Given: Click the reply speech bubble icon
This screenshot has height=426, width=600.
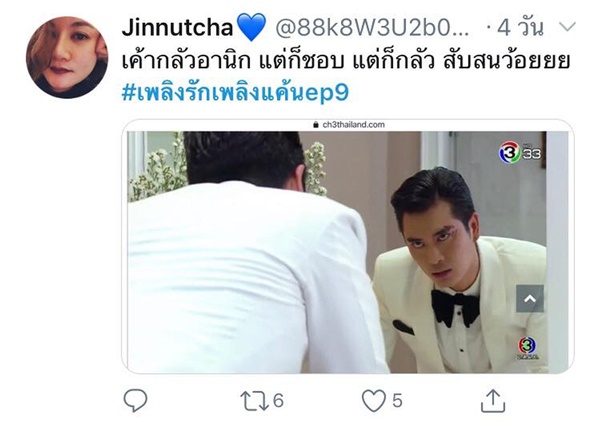Looking at the screenshot, I should pyautogui.click(x=135, y=400).
